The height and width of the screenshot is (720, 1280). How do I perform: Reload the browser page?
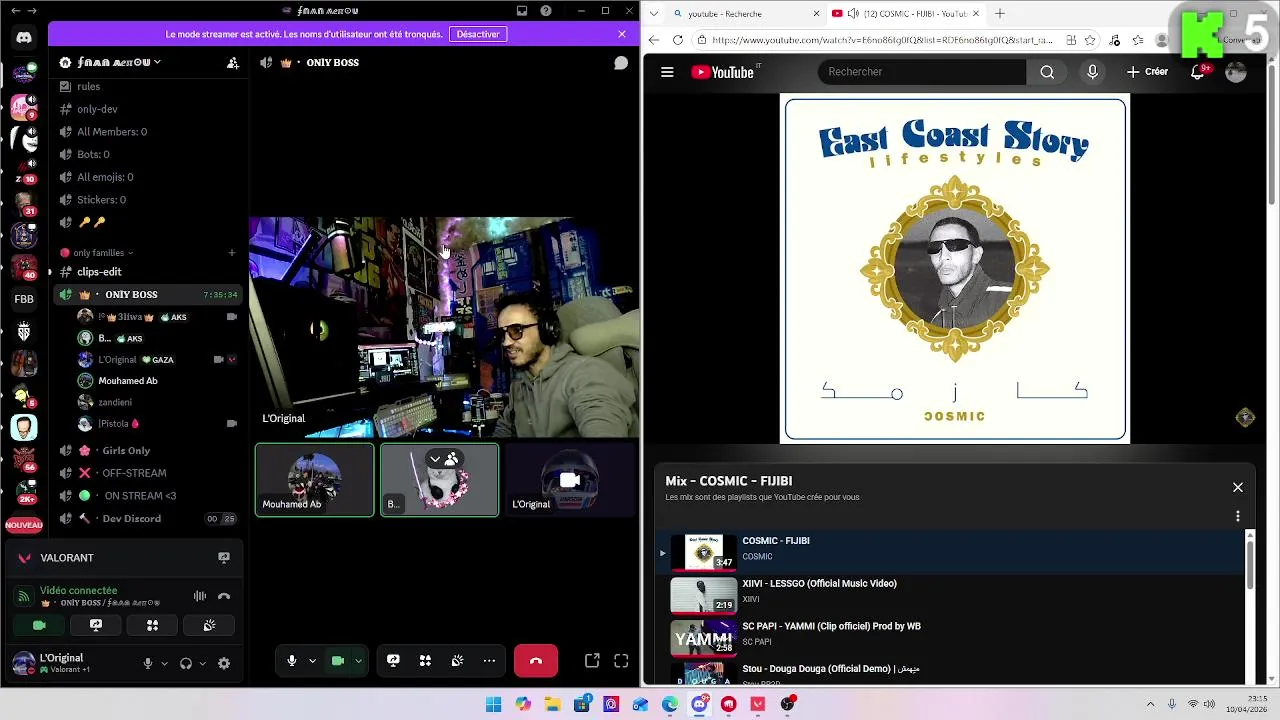(678, 40)
